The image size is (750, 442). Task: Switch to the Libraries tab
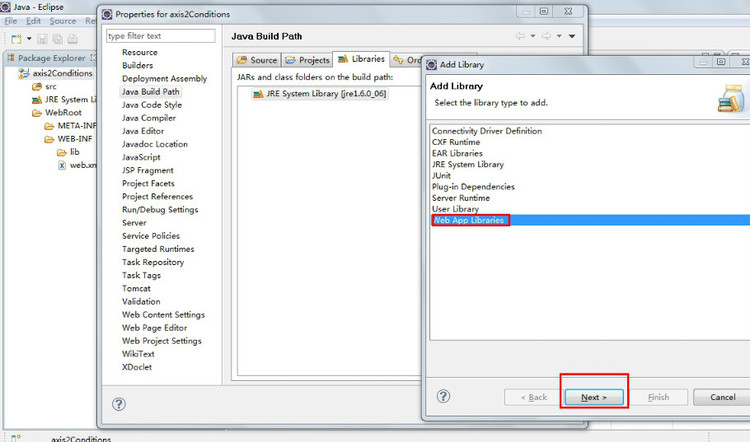pos(361,59)
